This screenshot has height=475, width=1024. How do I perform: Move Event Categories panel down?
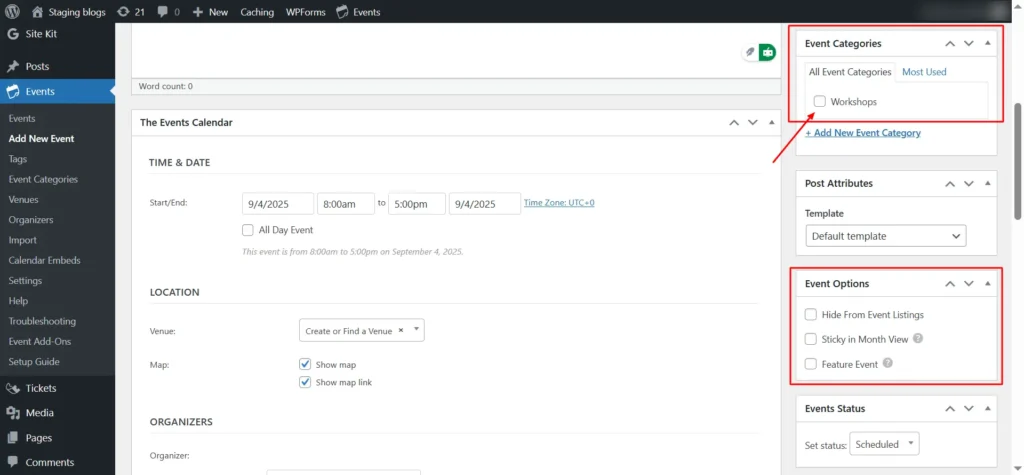coord(969,44)
